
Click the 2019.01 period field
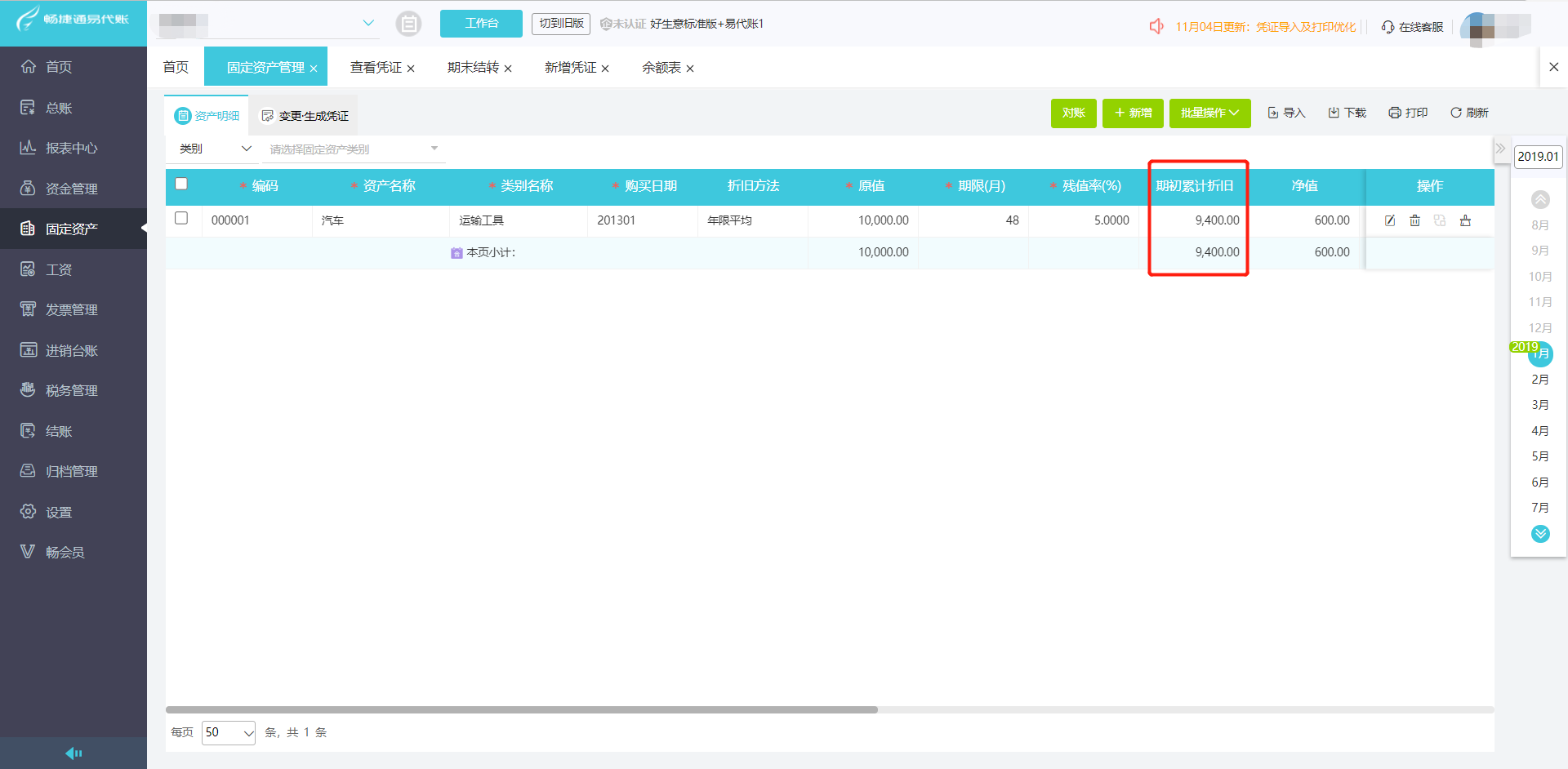coord(1538,157)
